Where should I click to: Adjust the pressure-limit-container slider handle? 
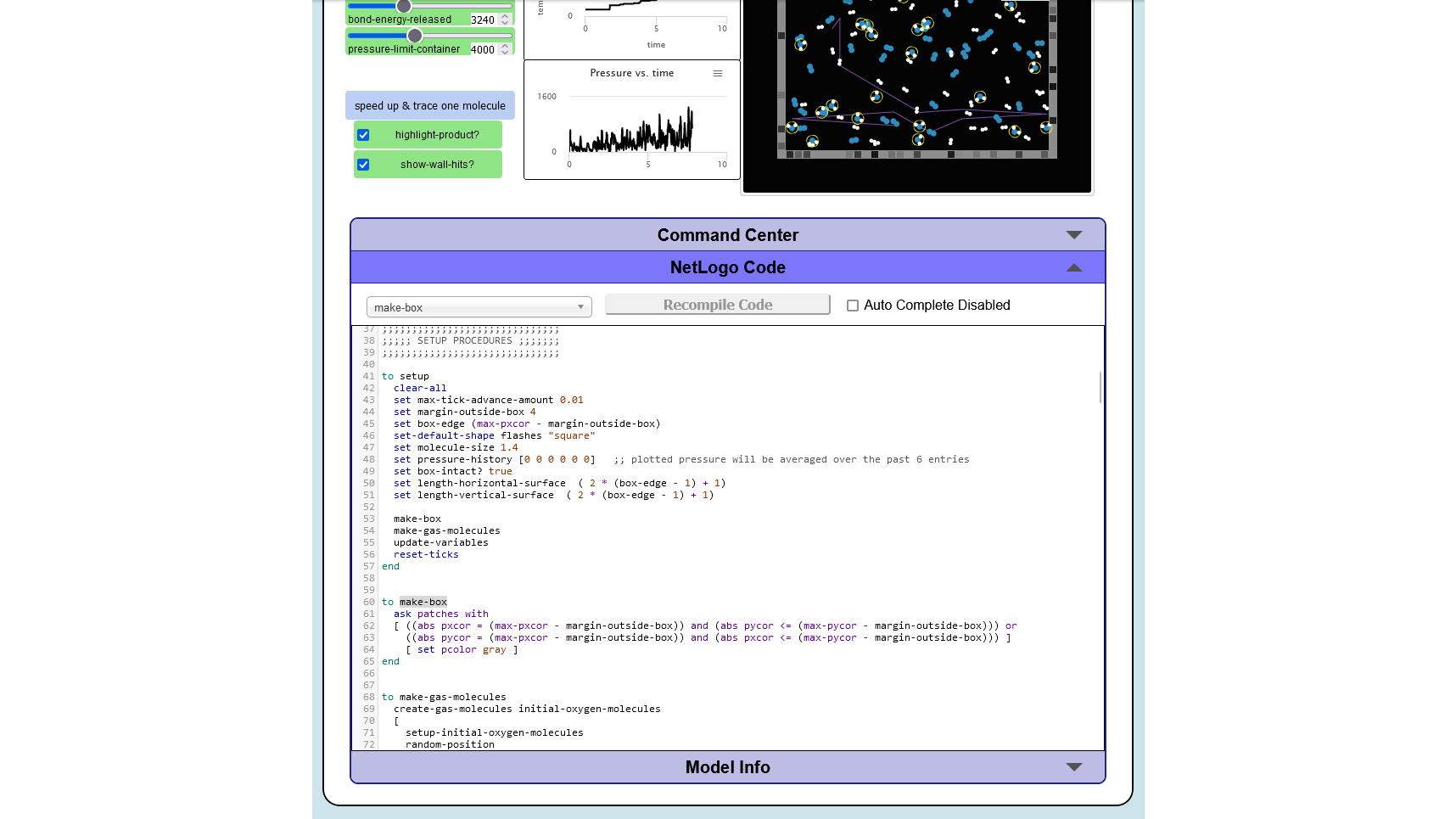415,36
